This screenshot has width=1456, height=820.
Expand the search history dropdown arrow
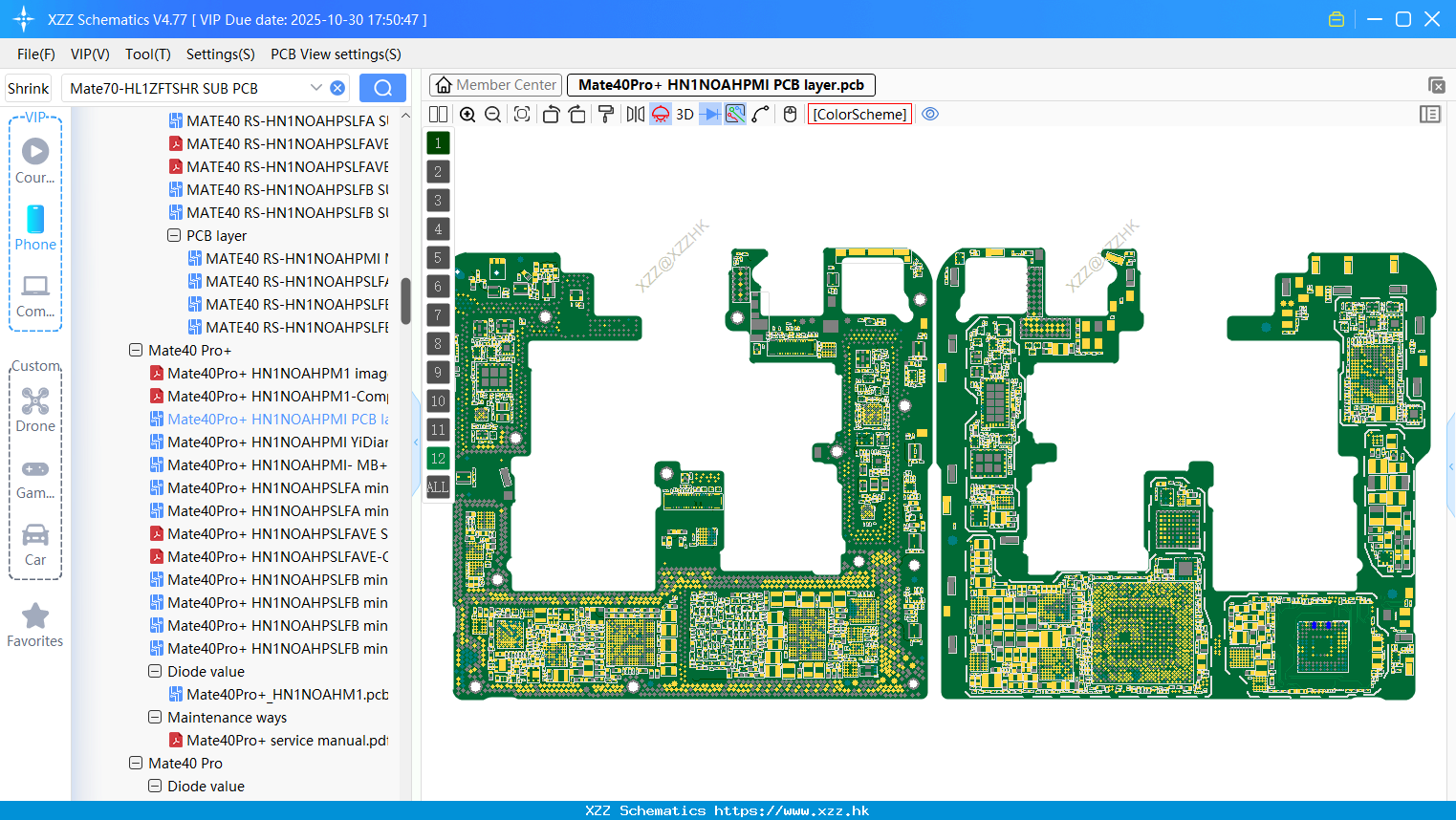(316, 88)
